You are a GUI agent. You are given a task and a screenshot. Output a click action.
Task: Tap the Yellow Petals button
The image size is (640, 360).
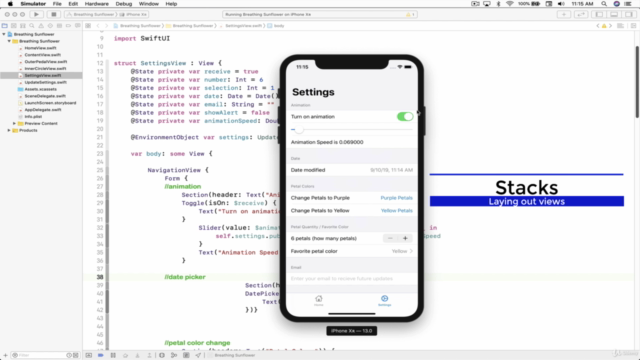396,211
